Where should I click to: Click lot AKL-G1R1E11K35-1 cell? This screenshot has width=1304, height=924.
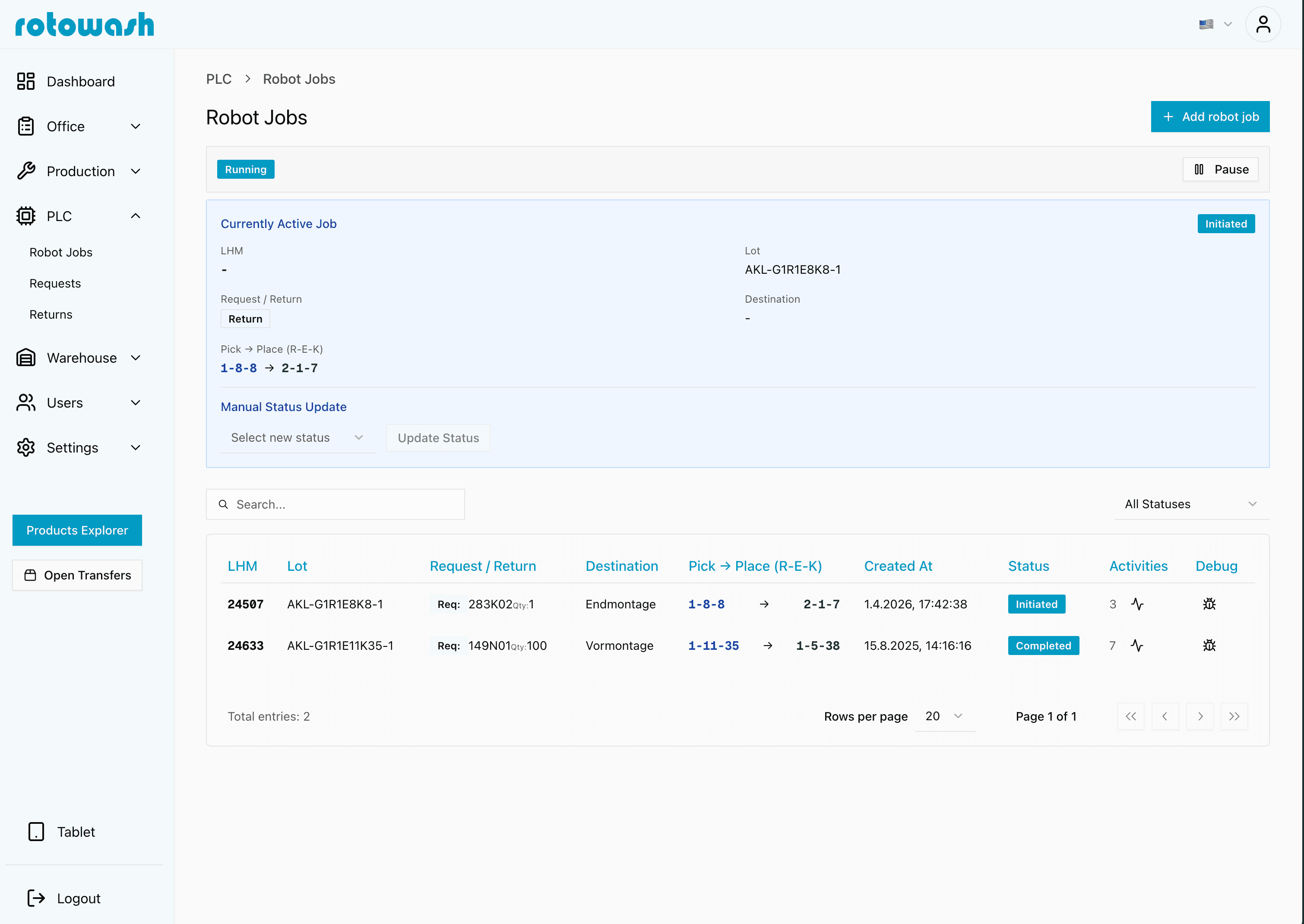(340, 646)
